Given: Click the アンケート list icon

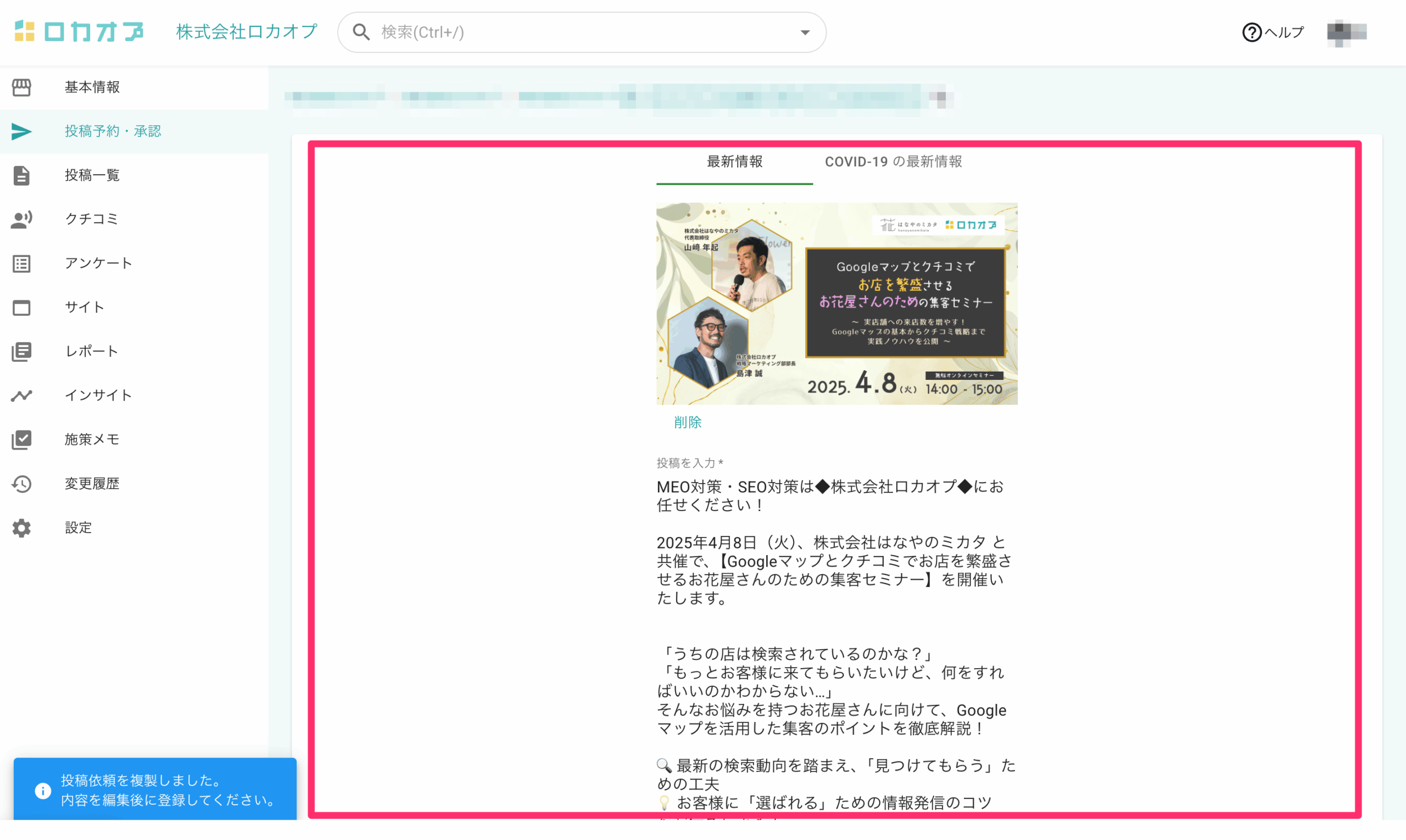Looking at the screenshot, I should click(x=21, y=264).
